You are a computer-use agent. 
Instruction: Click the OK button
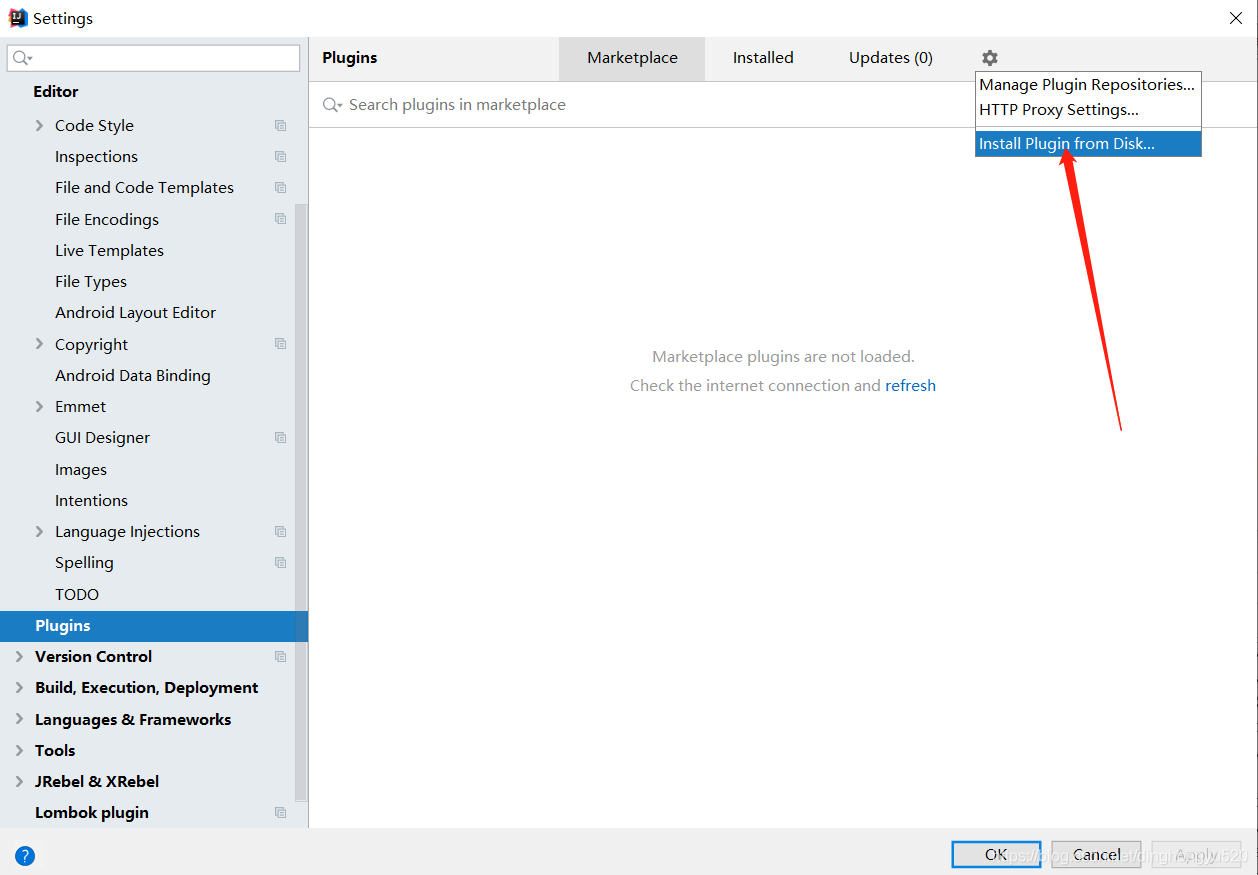tap(996, 854)
